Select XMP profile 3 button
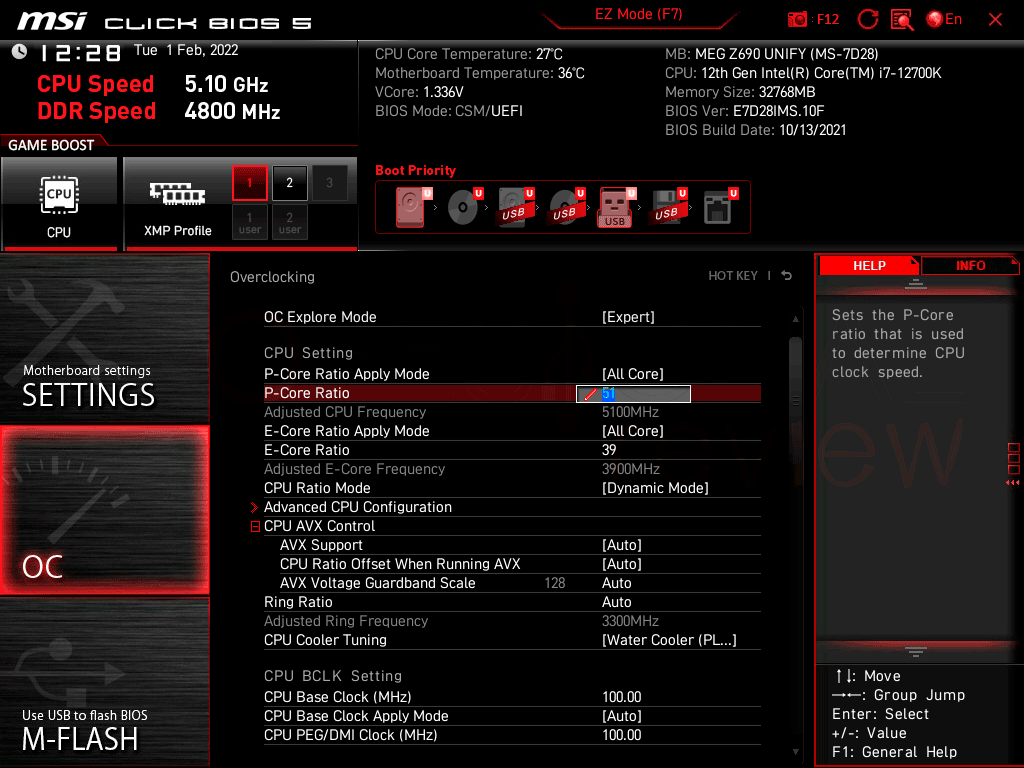The height and width of the screenshot is (768, 1024). tap(329, 183)
